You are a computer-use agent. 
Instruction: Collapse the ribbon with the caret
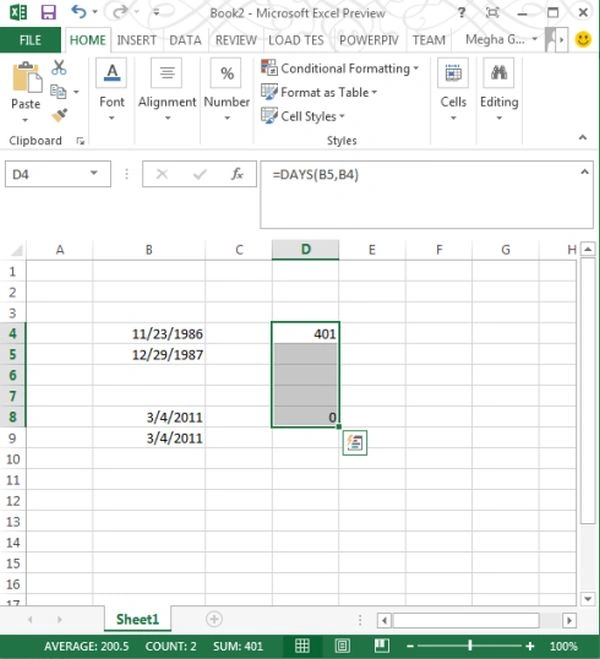coord(582,137)
